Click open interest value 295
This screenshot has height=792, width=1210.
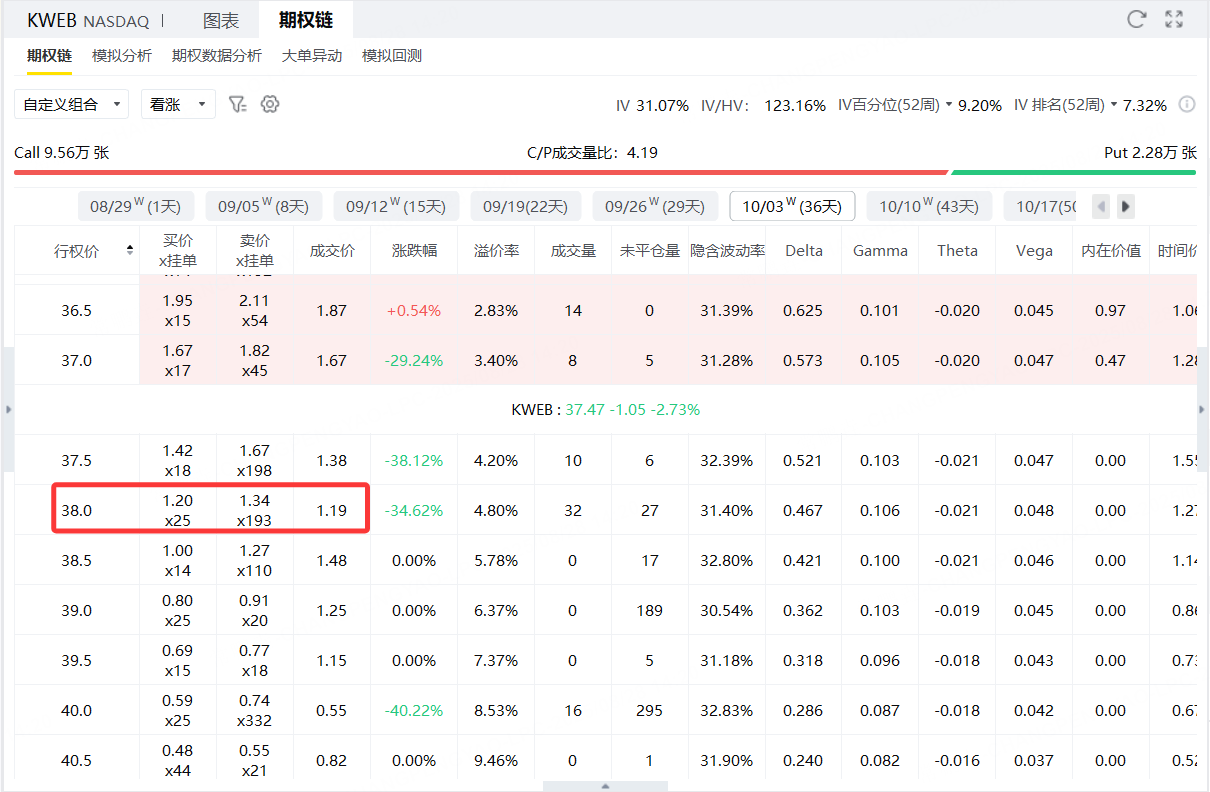(x=650, y=710)
